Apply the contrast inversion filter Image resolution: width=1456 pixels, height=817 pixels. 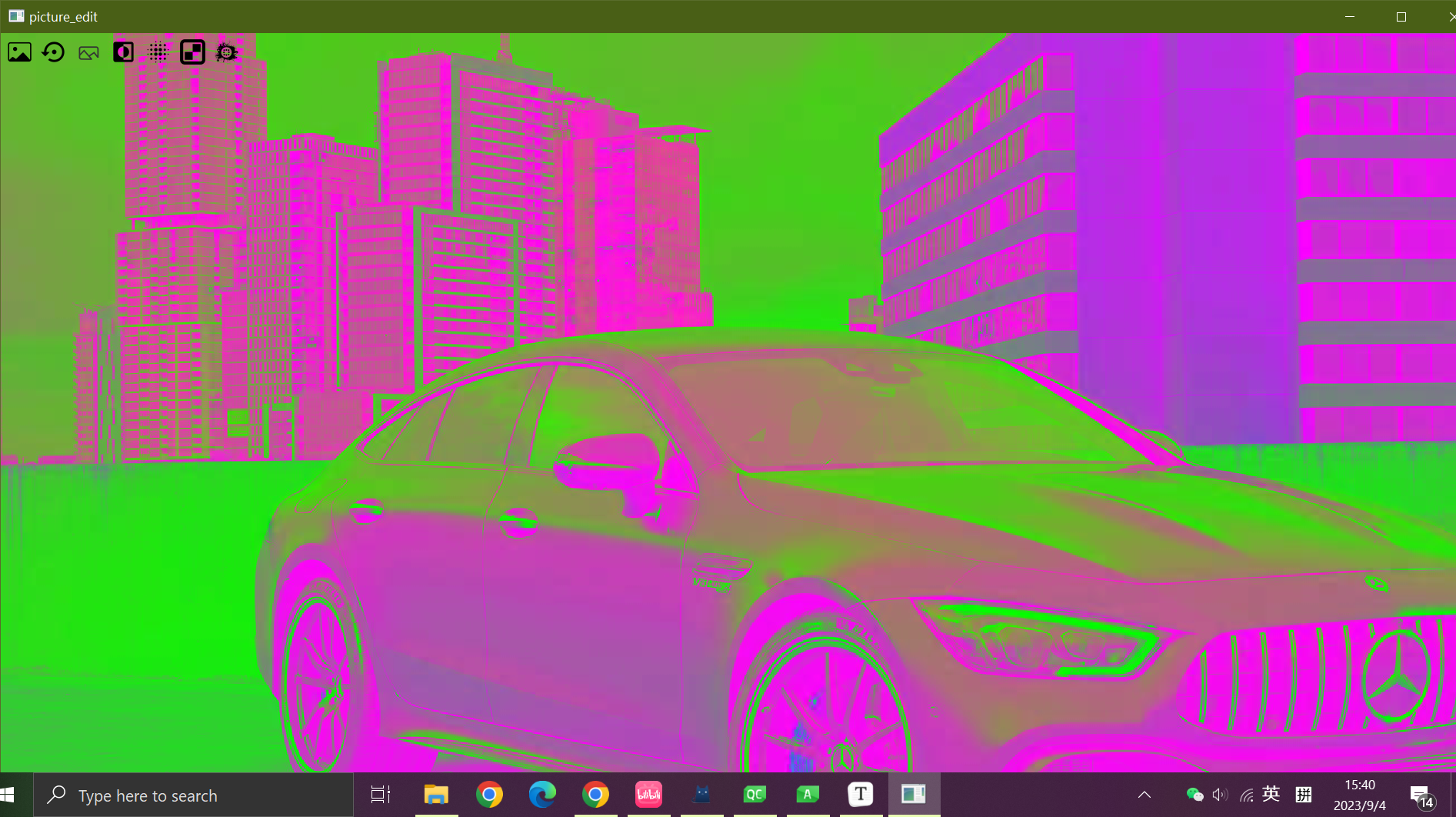(123, 52)
